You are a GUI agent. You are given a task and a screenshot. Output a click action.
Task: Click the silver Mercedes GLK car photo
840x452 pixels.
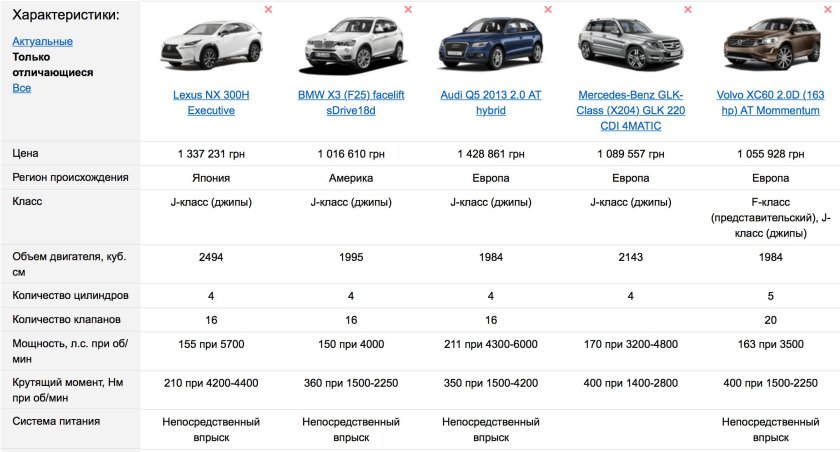click(631, 46)
